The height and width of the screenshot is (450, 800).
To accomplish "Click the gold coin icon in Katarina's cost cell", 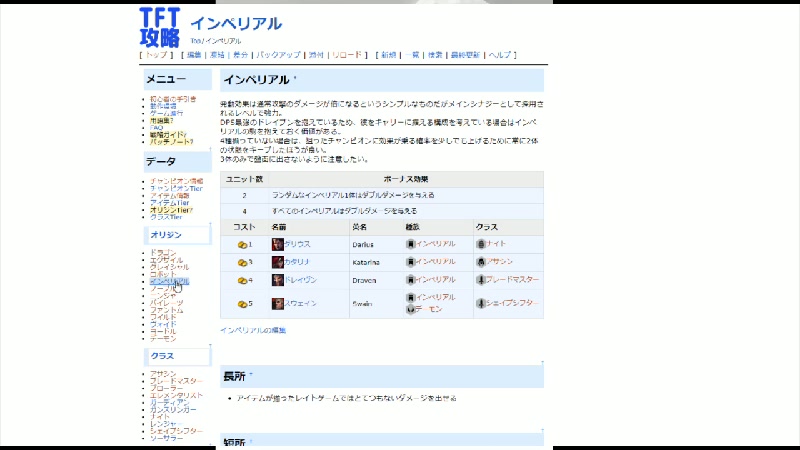I will (242, 263).
